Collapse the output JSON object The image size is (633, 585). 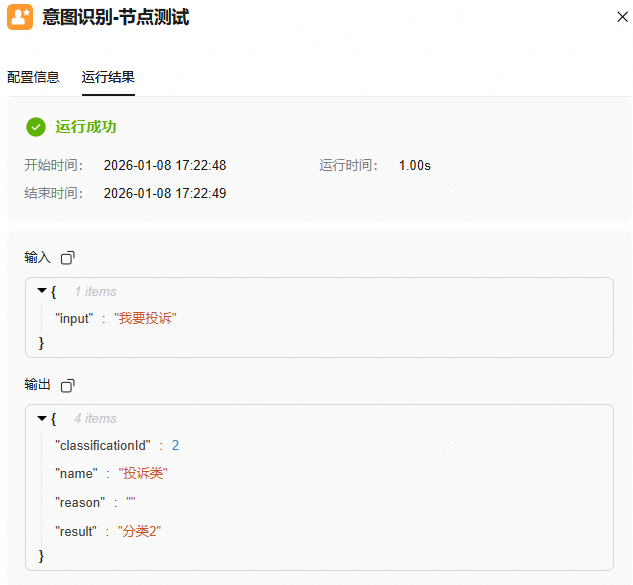click(42, 418)
